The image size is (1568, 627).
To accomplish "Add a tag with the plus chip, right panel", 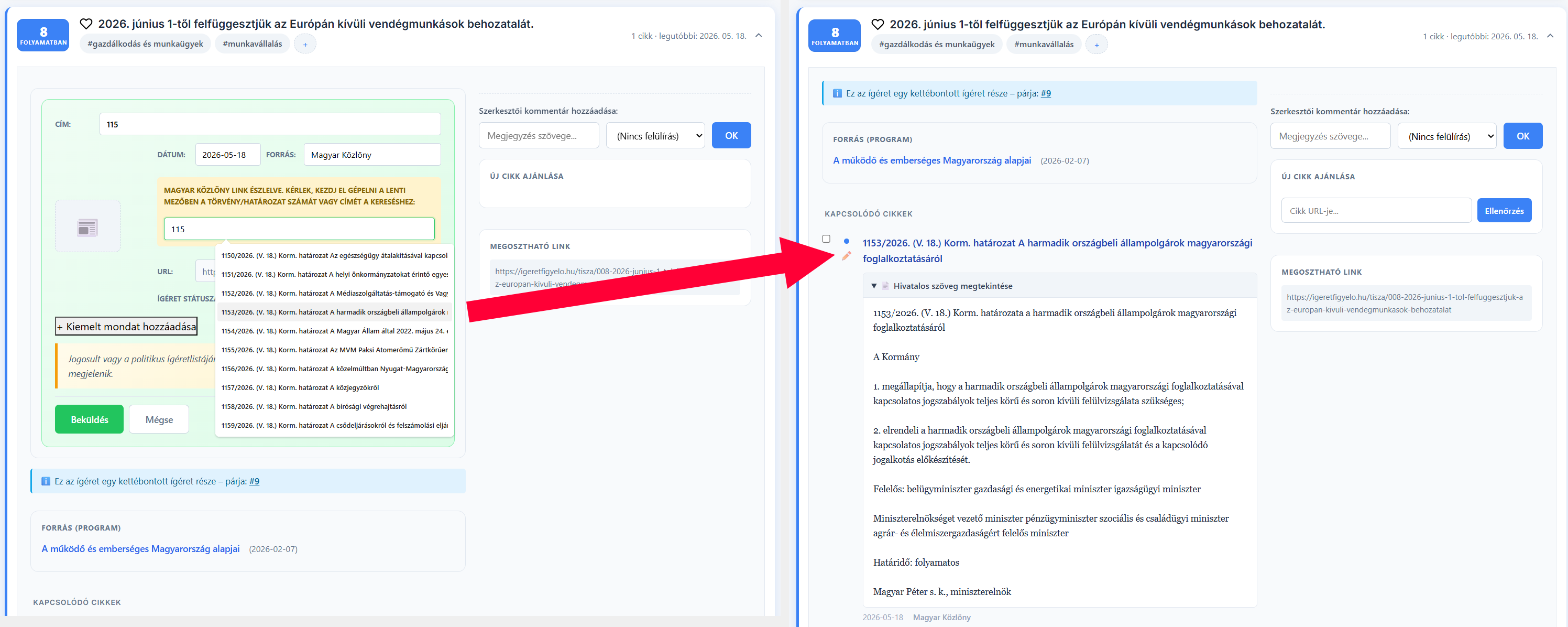I will pos(1096,45).
